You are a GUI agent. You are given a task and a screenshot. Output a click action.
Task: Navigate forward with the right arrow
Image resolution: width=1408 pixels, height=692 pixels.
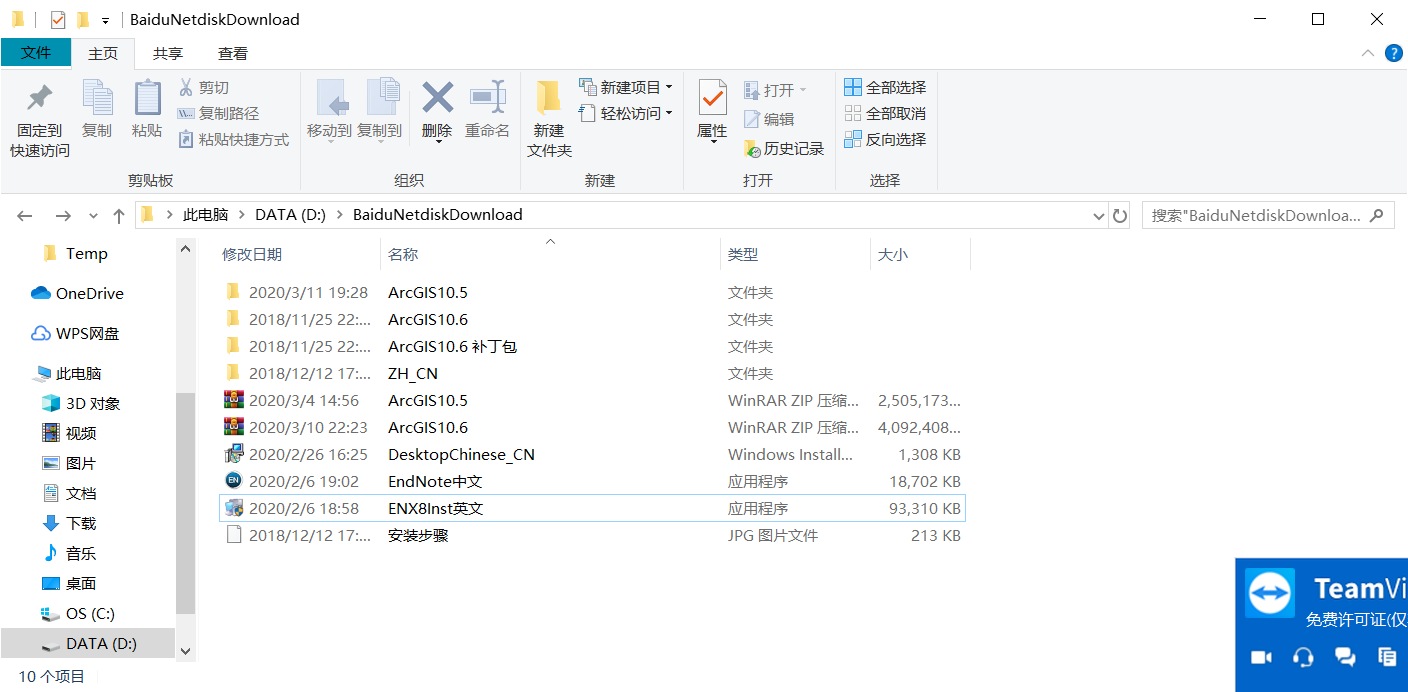63,215
